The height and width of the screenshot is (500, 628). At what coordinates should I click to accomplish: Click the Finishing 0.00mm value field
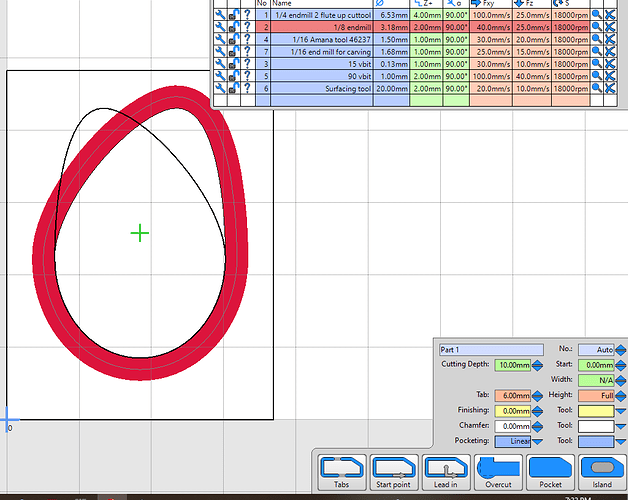(x=510, y=411)
